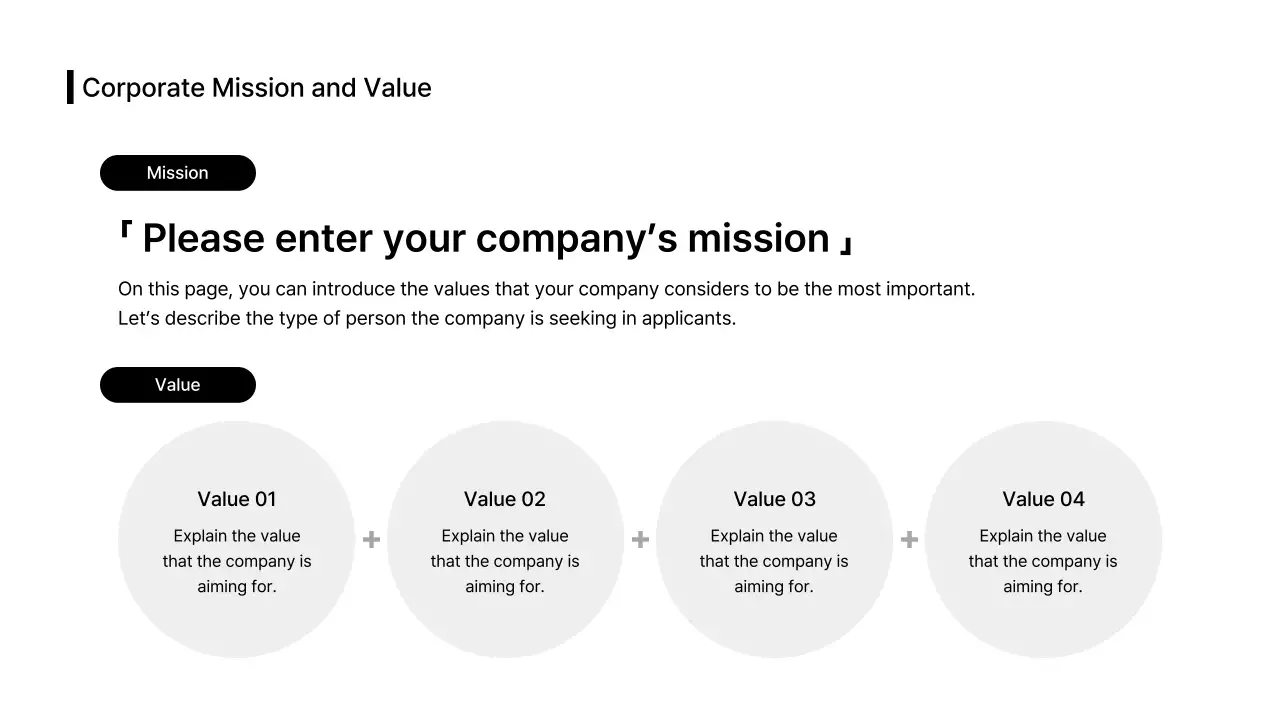This screenshot has height=720, width=1280.
Task: Click the description text under Value 03
Action: 774,561
